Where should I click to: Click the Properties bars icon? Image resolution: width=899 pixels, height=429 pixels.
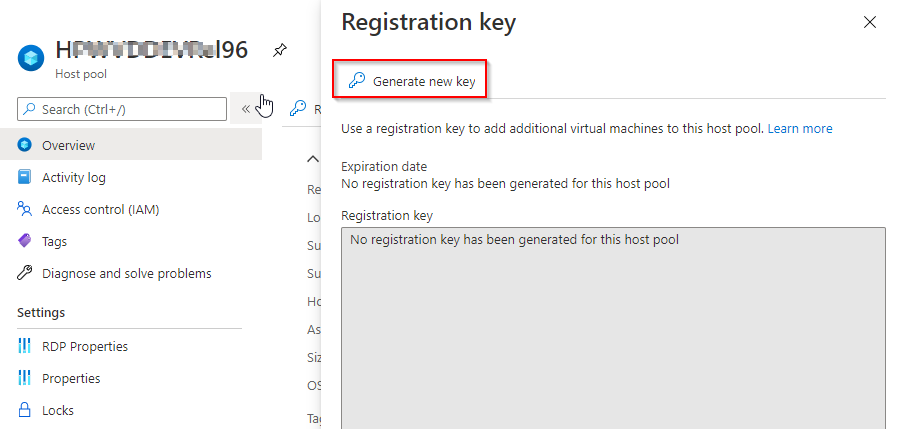pyautogui.click(x=25, y=378)
